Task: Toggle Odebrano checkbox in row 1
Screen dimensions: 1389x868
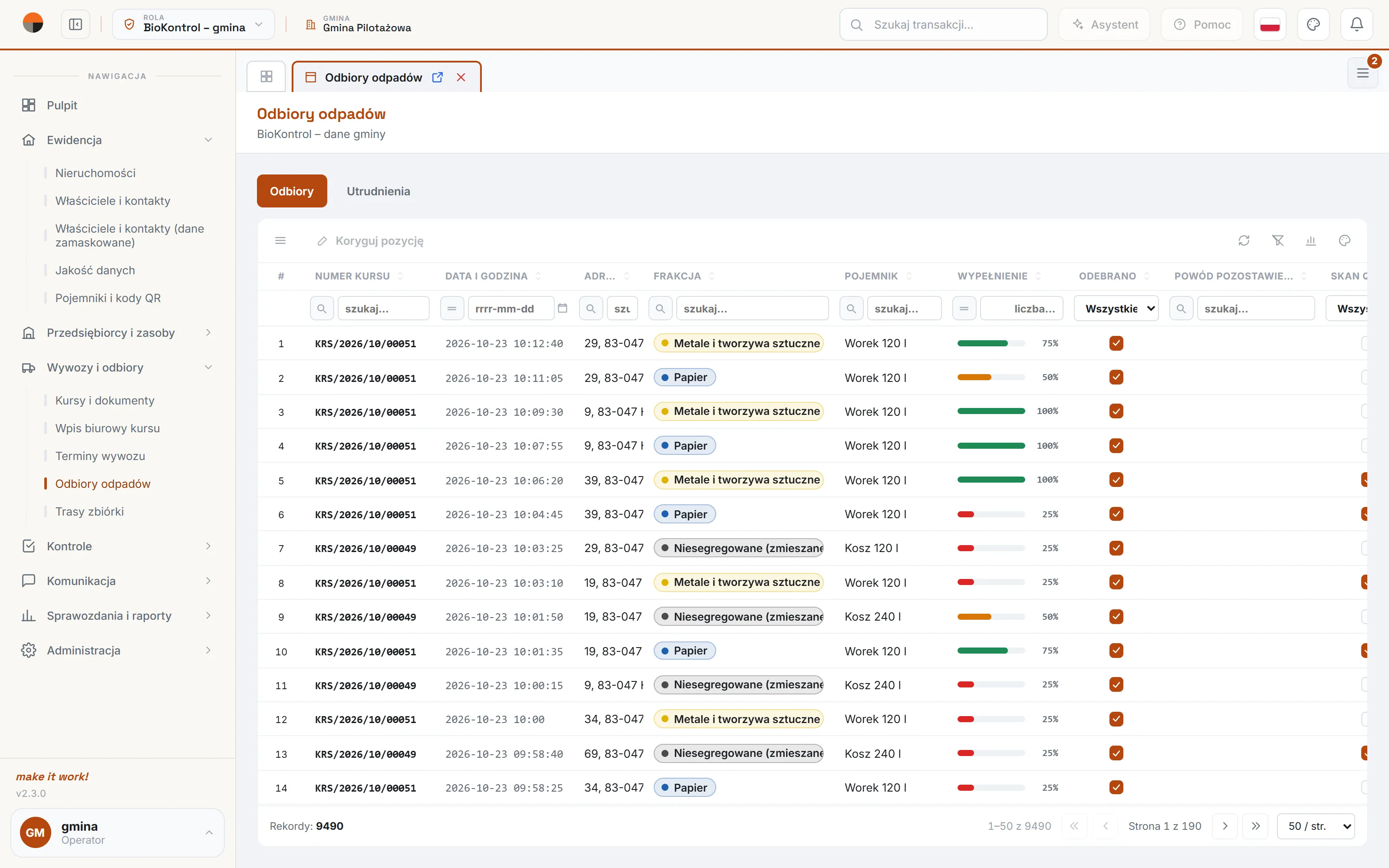Action: [1116, 343]
